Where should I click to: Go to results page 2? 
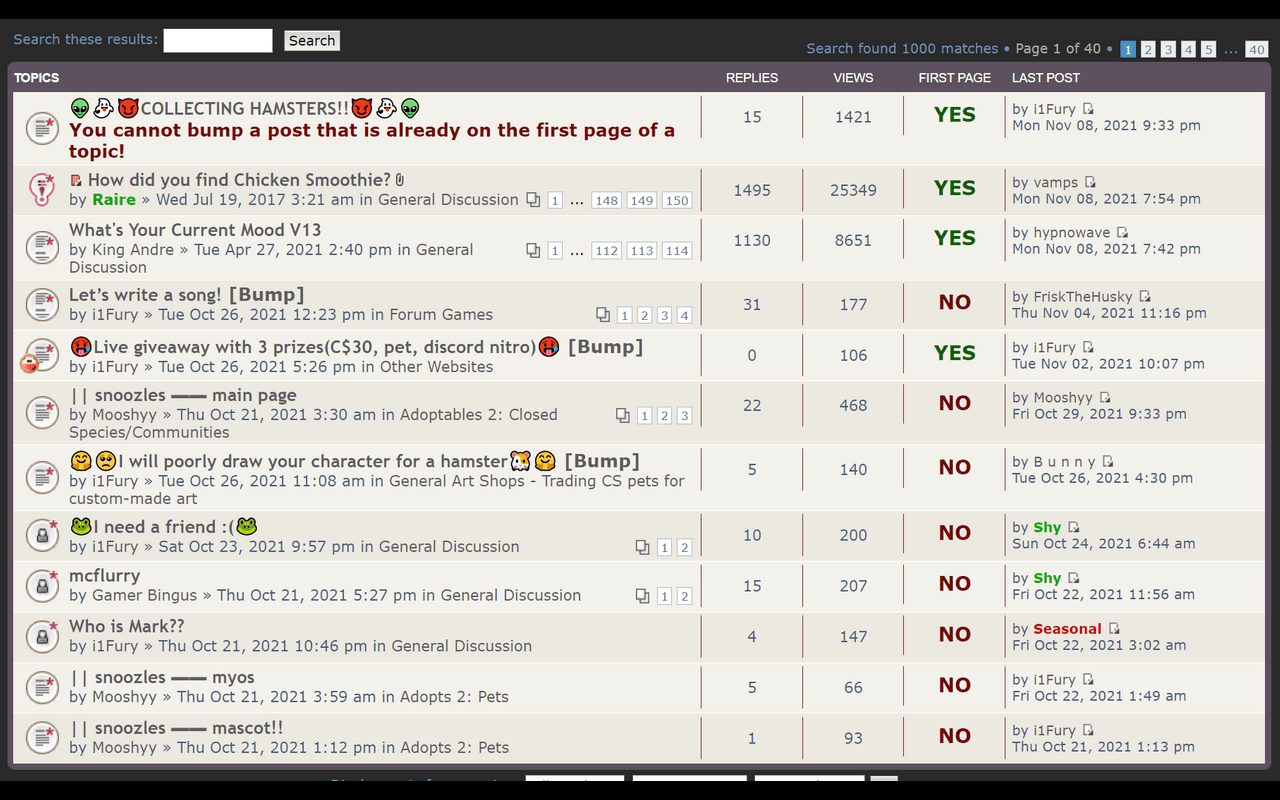point(1148,49)
